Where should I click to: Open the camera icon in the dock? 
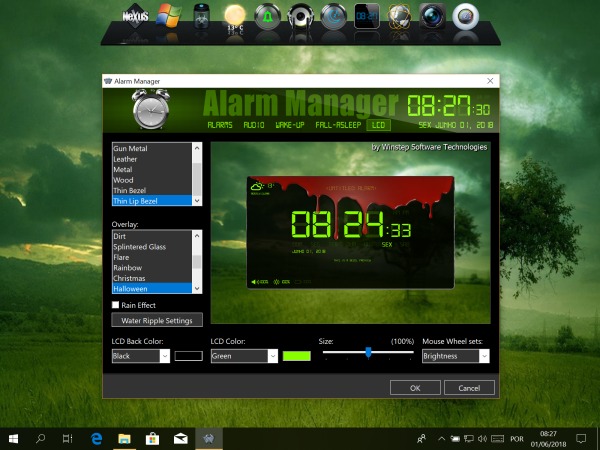431,16
